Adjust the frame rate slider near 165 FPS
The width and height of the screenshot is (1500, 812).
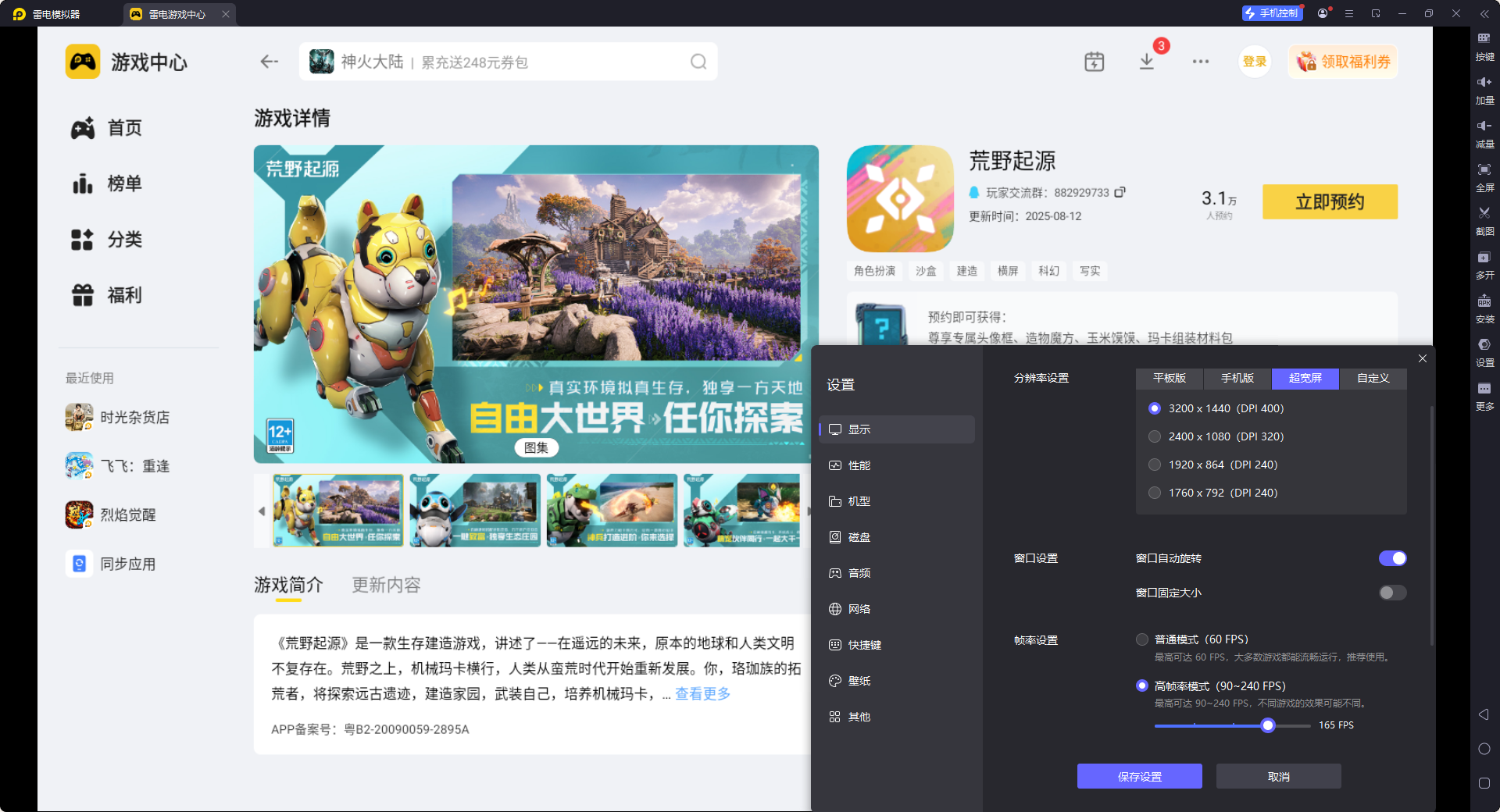click(1267, 725)
